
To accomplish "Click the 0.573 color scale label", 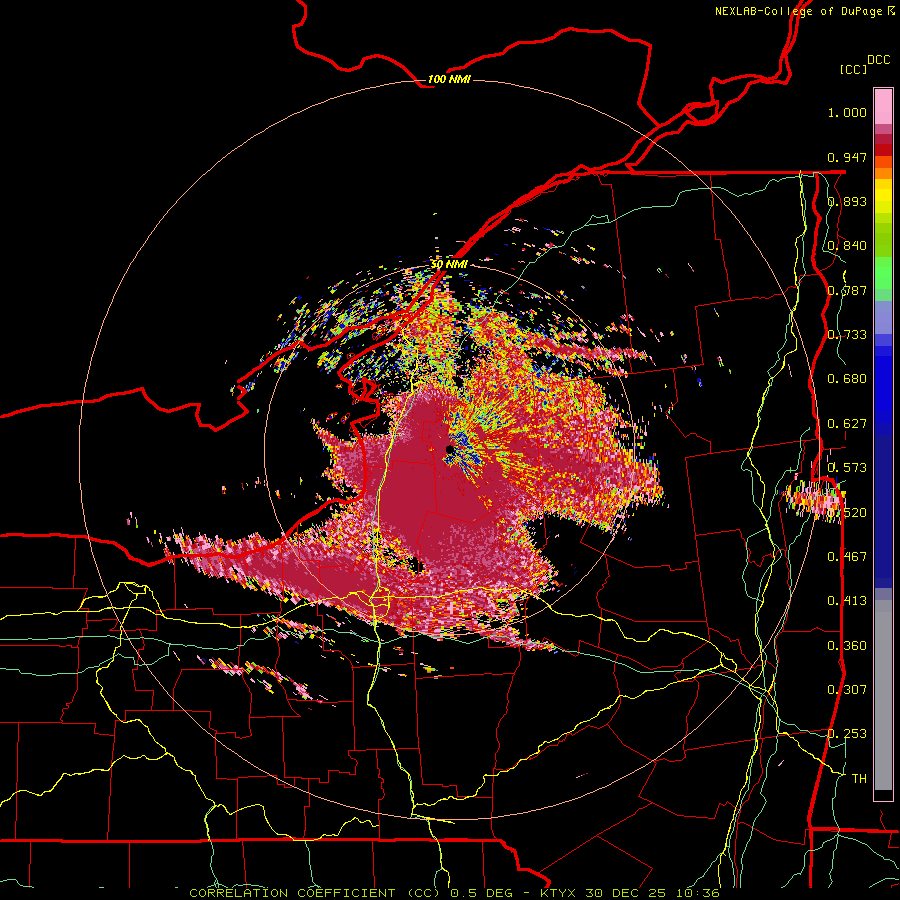I will click(x=847, y=468).
